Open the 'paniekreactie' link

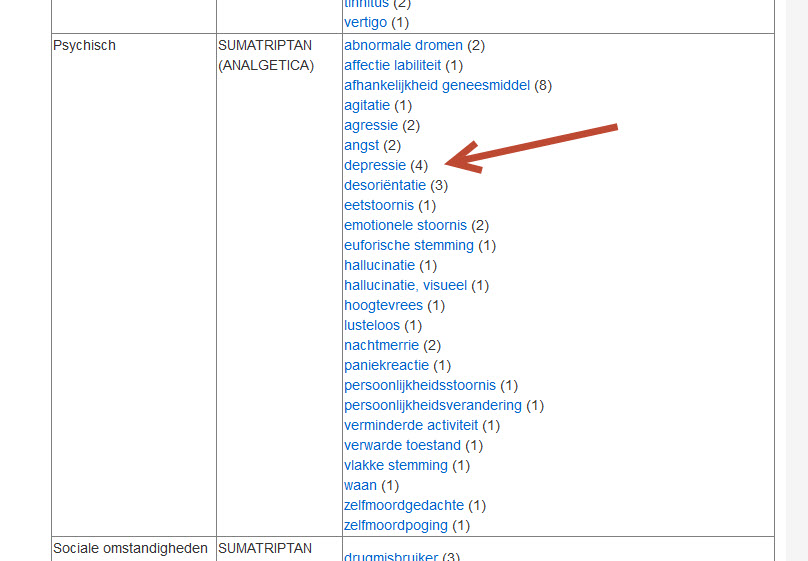point(386,365)
